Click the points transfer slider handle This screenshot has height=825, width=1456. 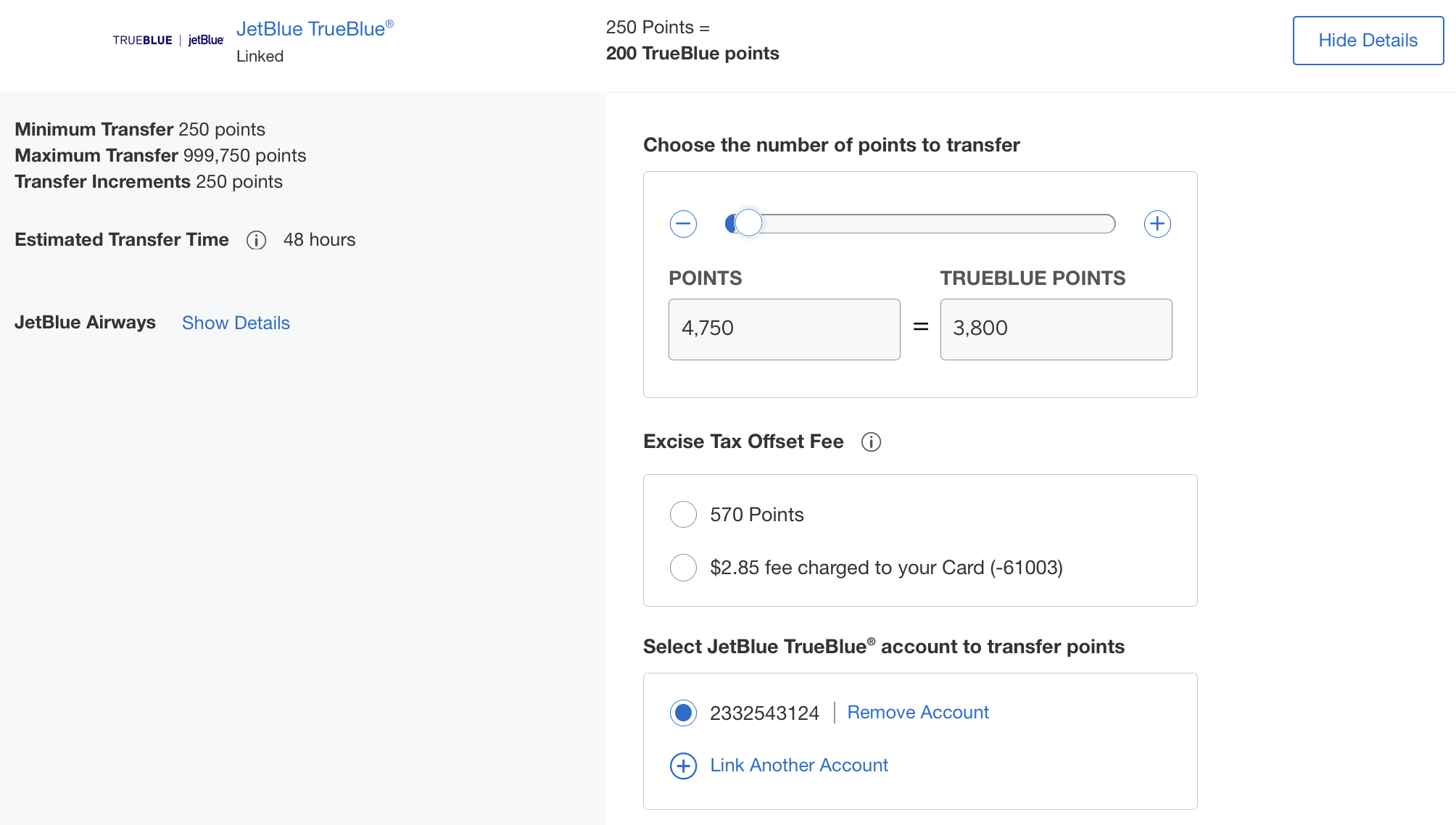[748, 223]
